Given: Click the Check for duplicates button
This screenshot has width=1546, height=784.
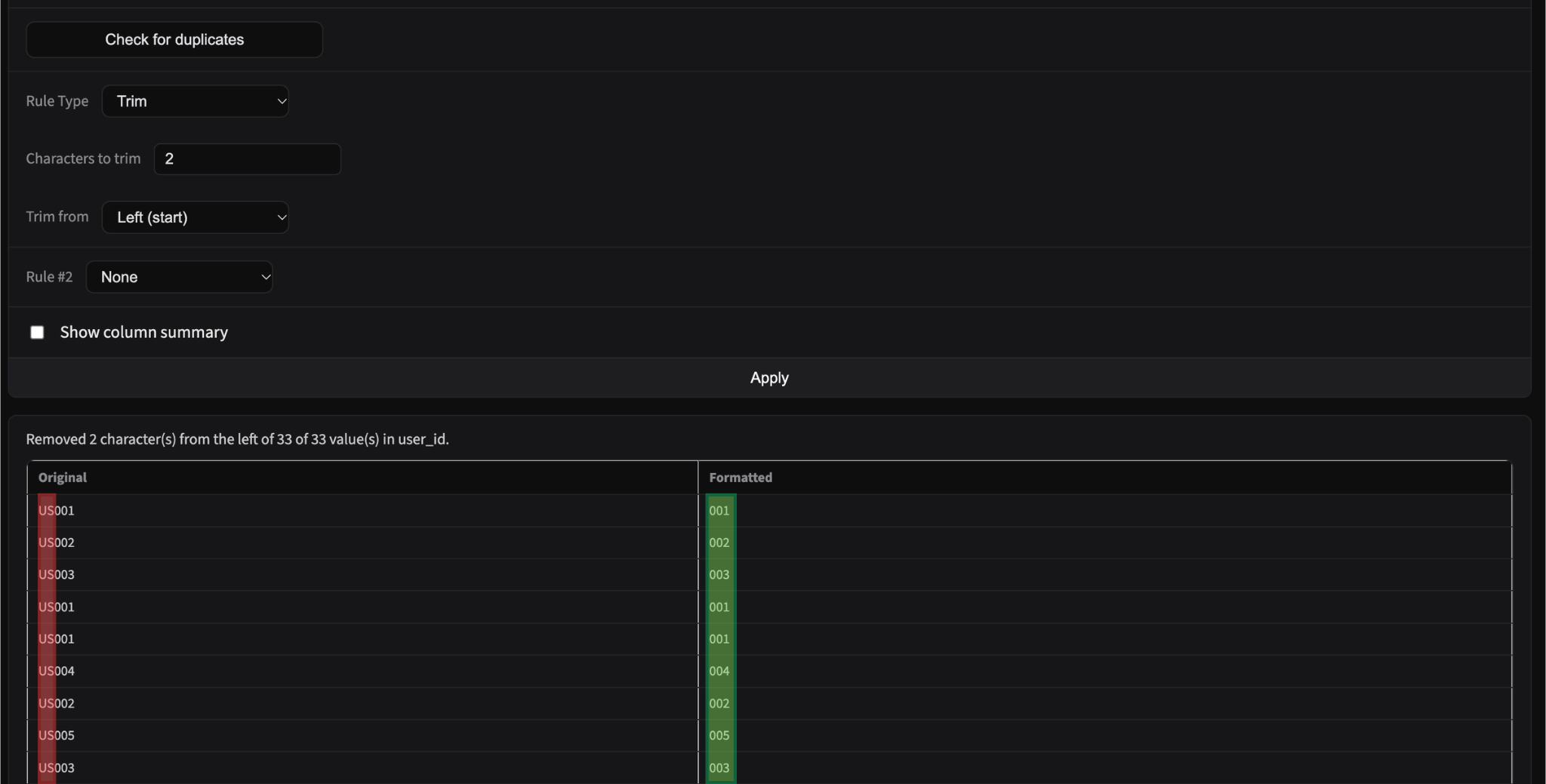Looking at the screenshot, I should 174,39.
